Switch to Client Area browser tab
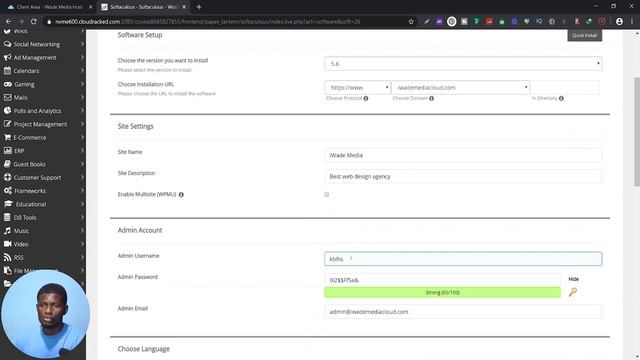 click(49, 7)
